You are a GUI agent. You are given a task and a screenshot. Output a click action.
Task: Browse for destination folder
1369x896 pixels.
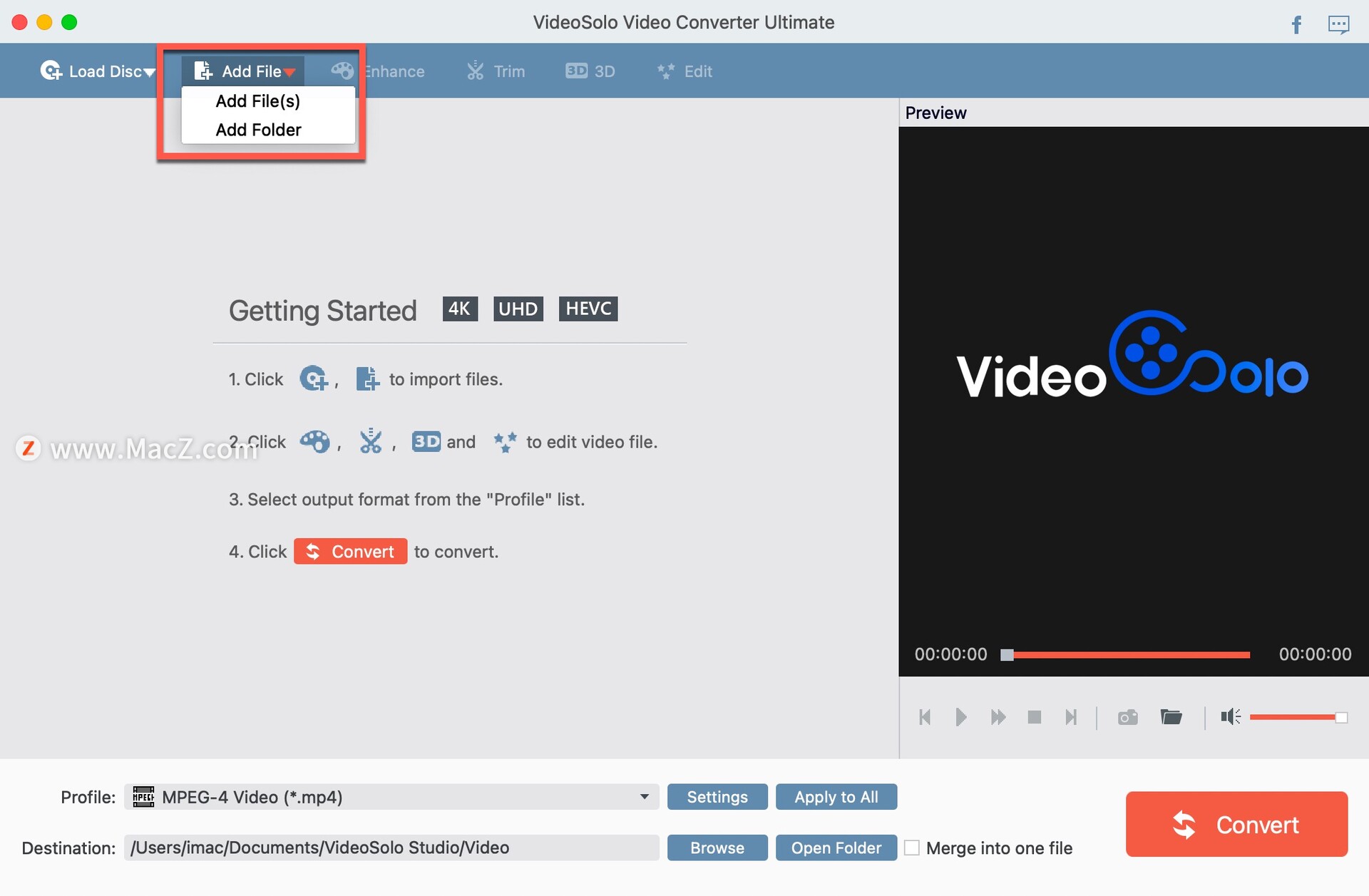717,848
